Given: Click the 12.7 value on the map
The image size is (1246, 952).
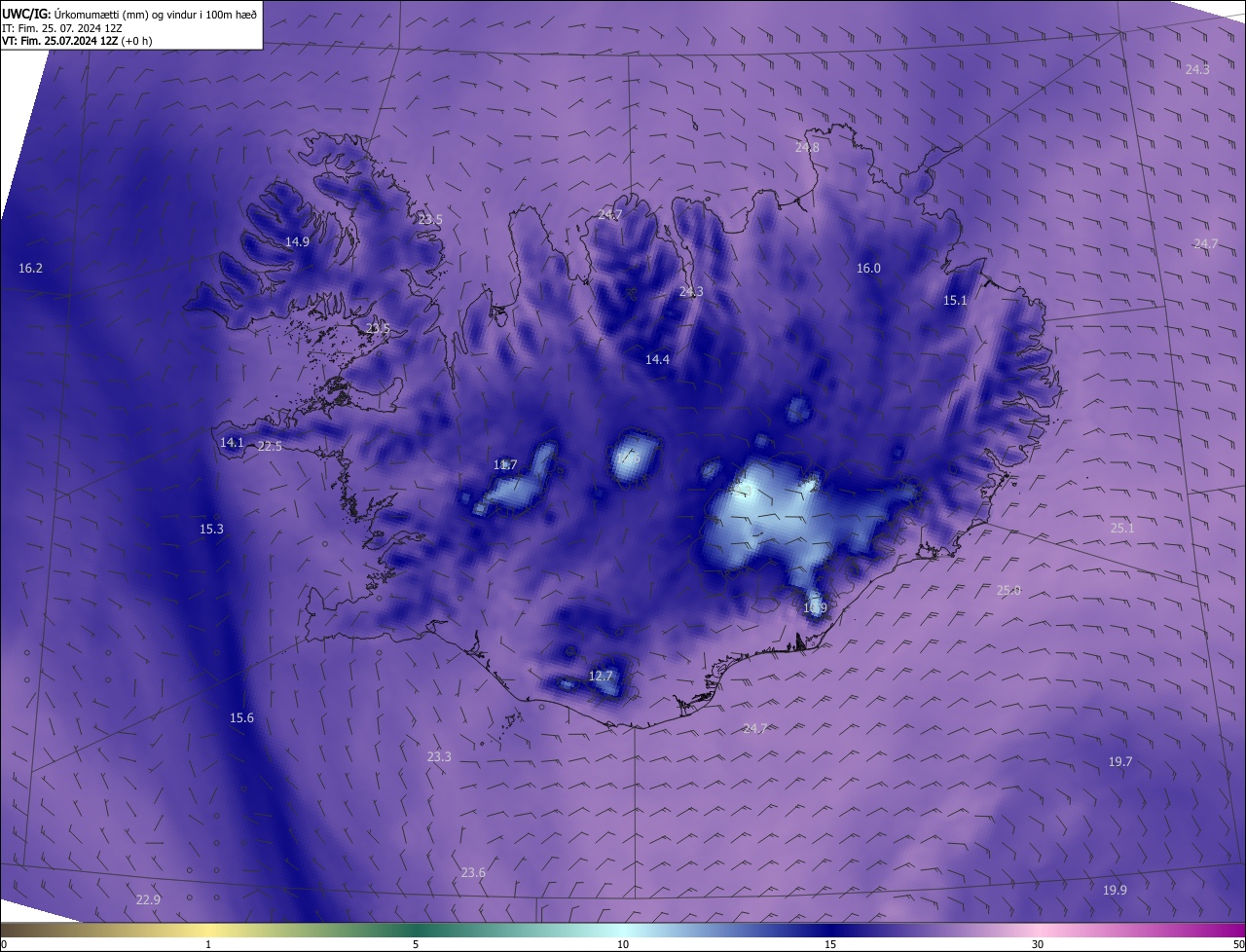Looking at the screenshot, I should point(601,677).
